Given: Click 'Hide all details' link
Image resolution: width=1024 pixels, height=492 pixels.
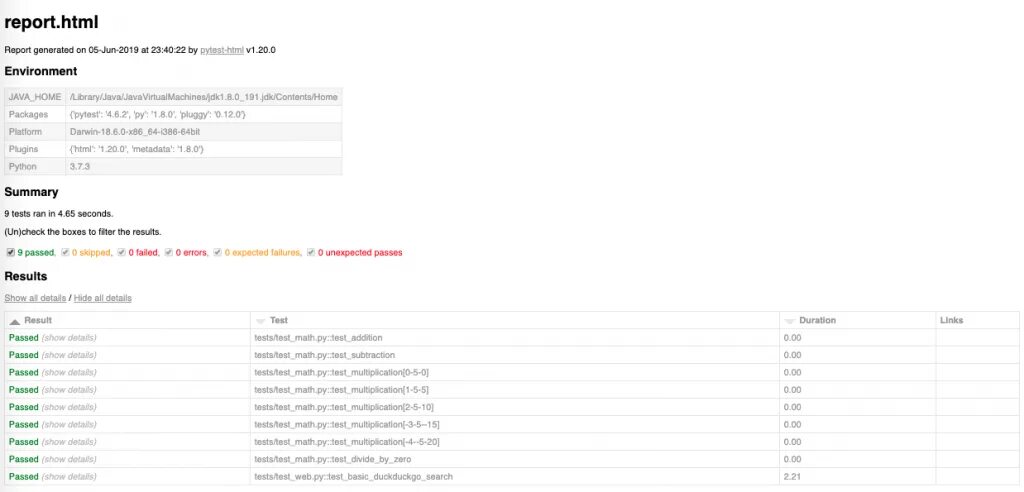Looking at the screenshot, I should pyautogui.click(x=102, y=298).
